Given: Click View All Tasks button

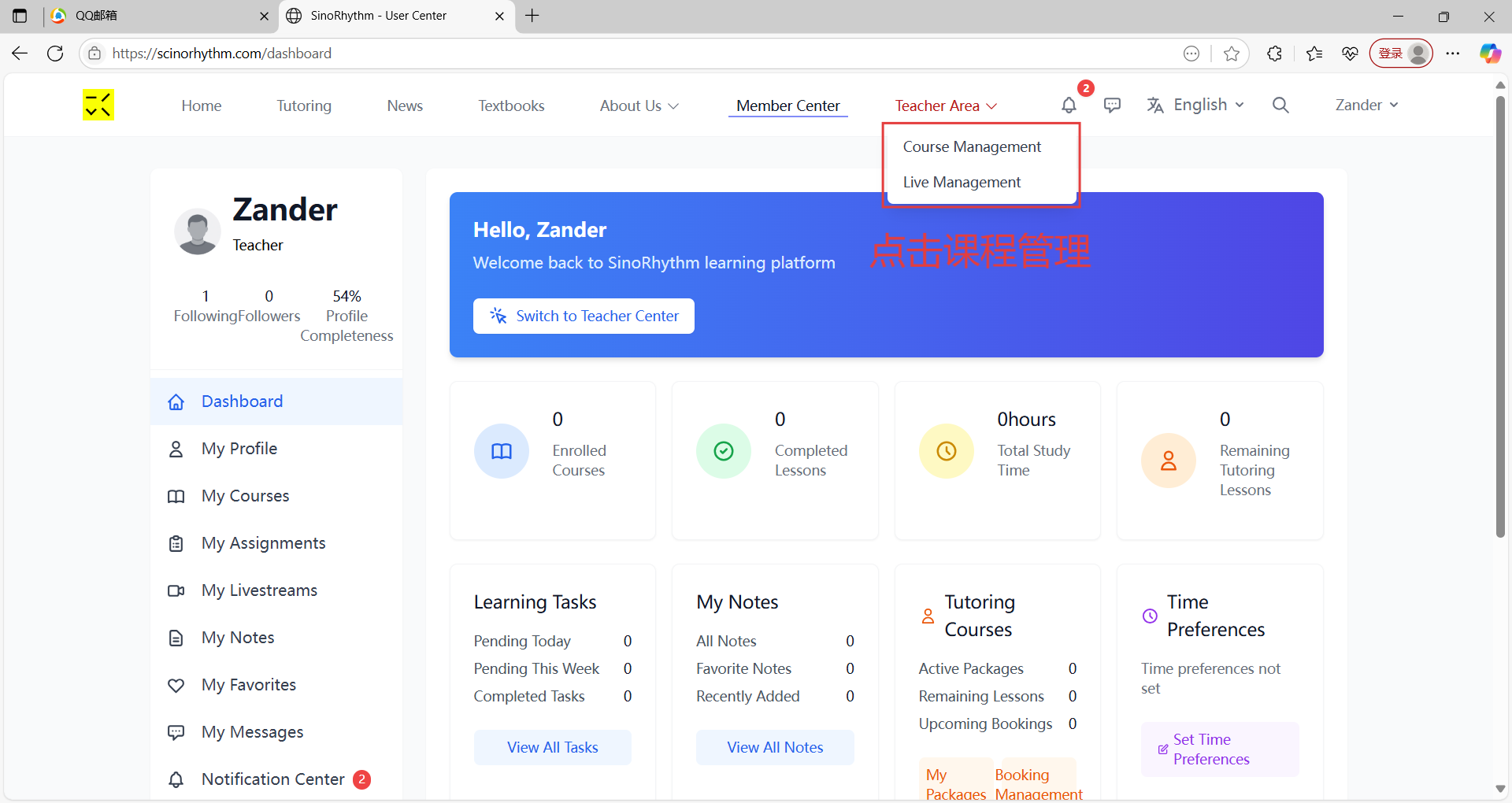Looking at the screenshot, I should tap(553, 747).
